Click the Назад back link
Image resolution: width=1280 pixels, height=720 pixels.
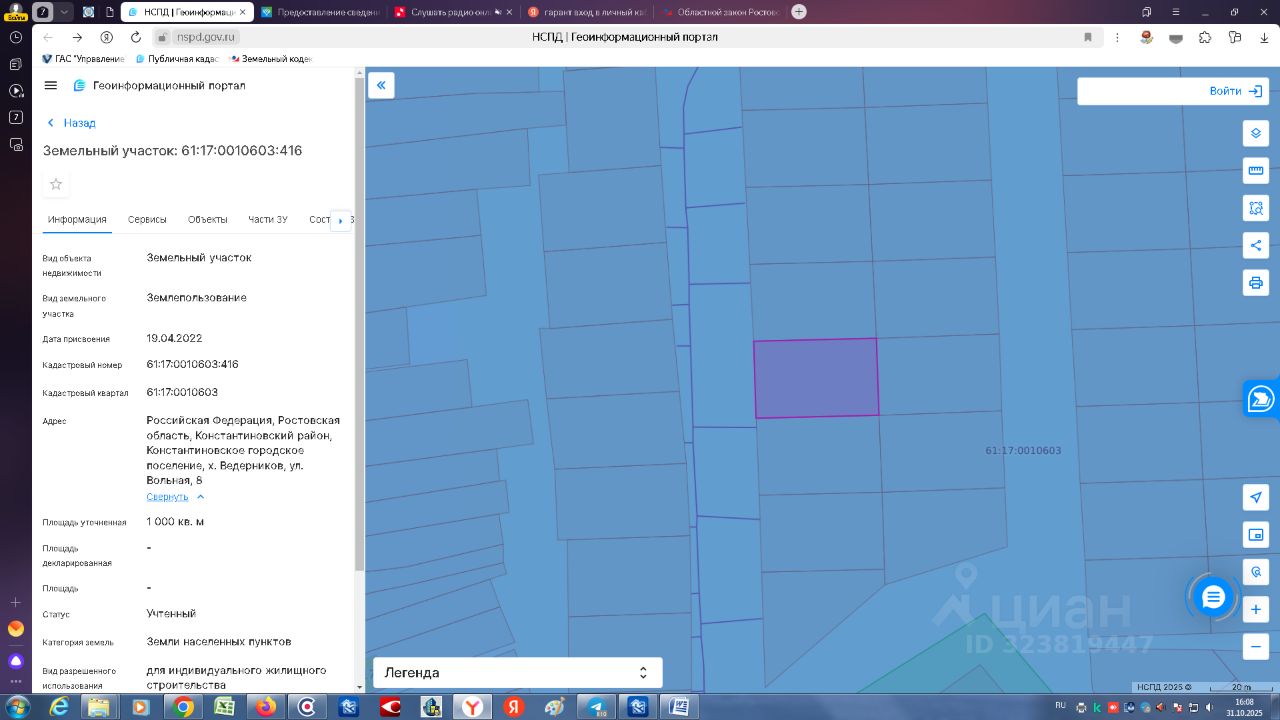(x=72, y=123)
